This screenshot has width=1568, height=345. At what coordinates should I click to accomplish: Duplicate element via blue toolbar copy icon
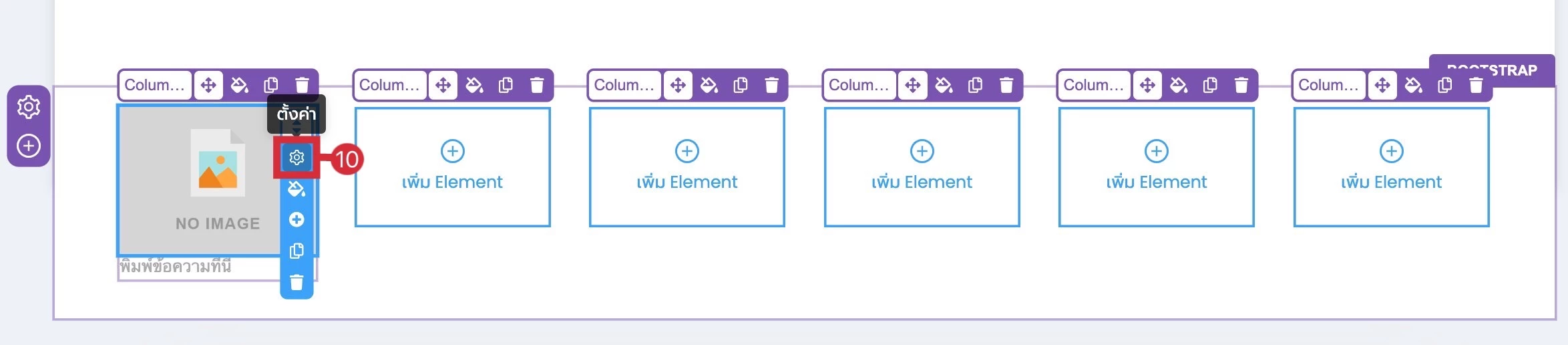pos(297,251)
